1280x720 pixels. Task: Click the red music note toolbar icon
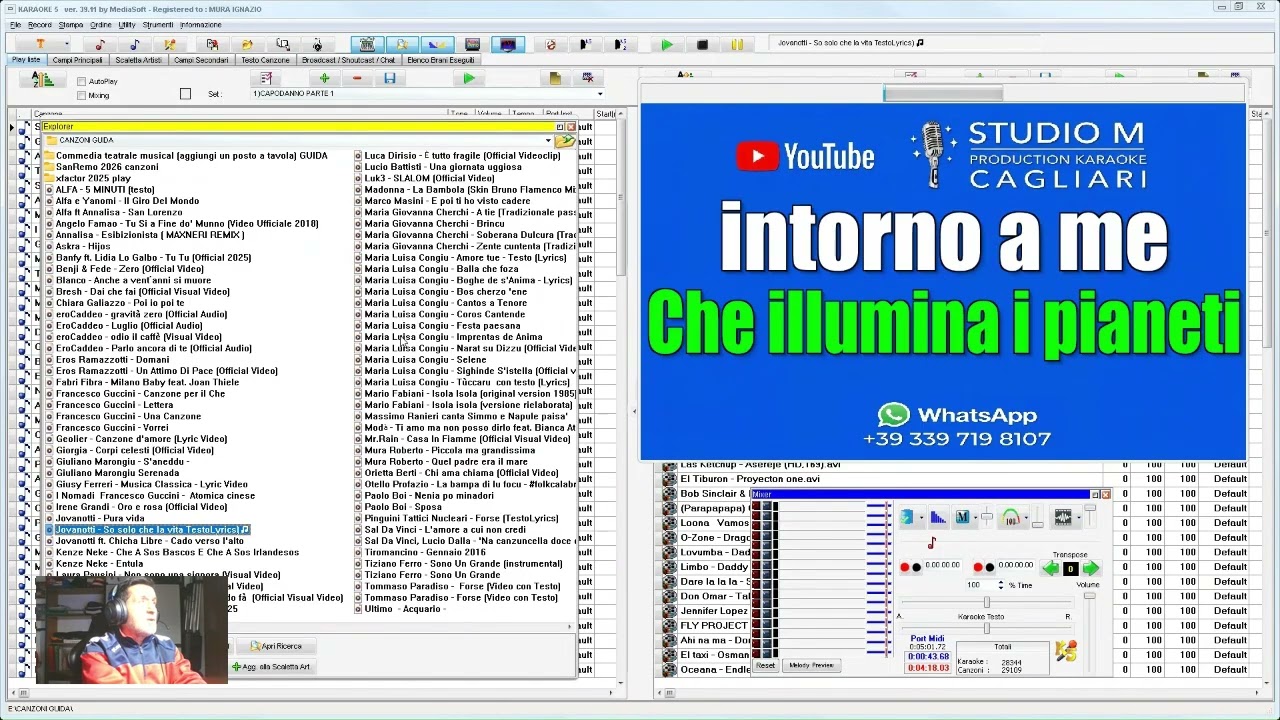click(x=99, y=44)
